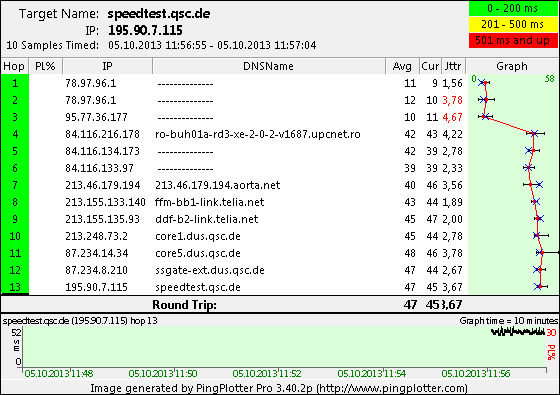The width and height of the screenshot is (560, 395).
Task: Select the PL% column header
Action: 45,66
